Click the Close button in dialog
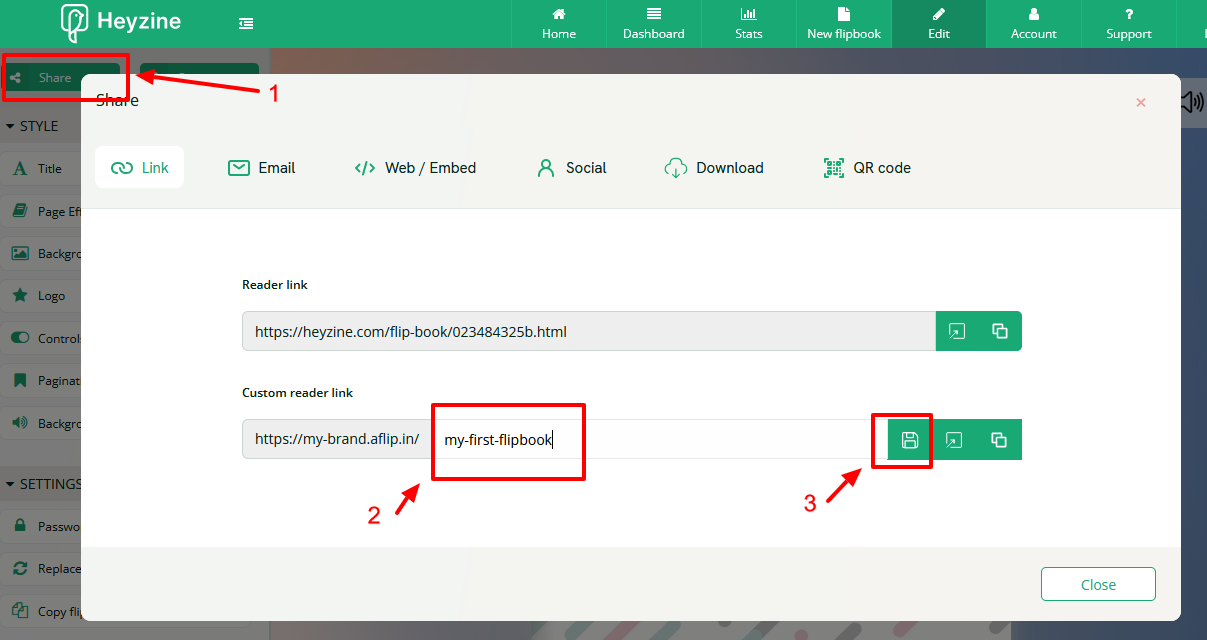The width and height of the screenshot is (1207, 640). point(1098,585)
